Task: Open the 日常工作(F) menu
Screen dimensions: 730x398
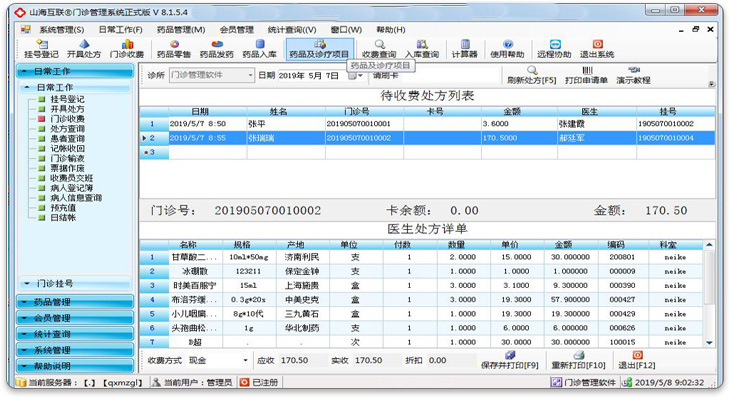Action: (x=121, y=30)
